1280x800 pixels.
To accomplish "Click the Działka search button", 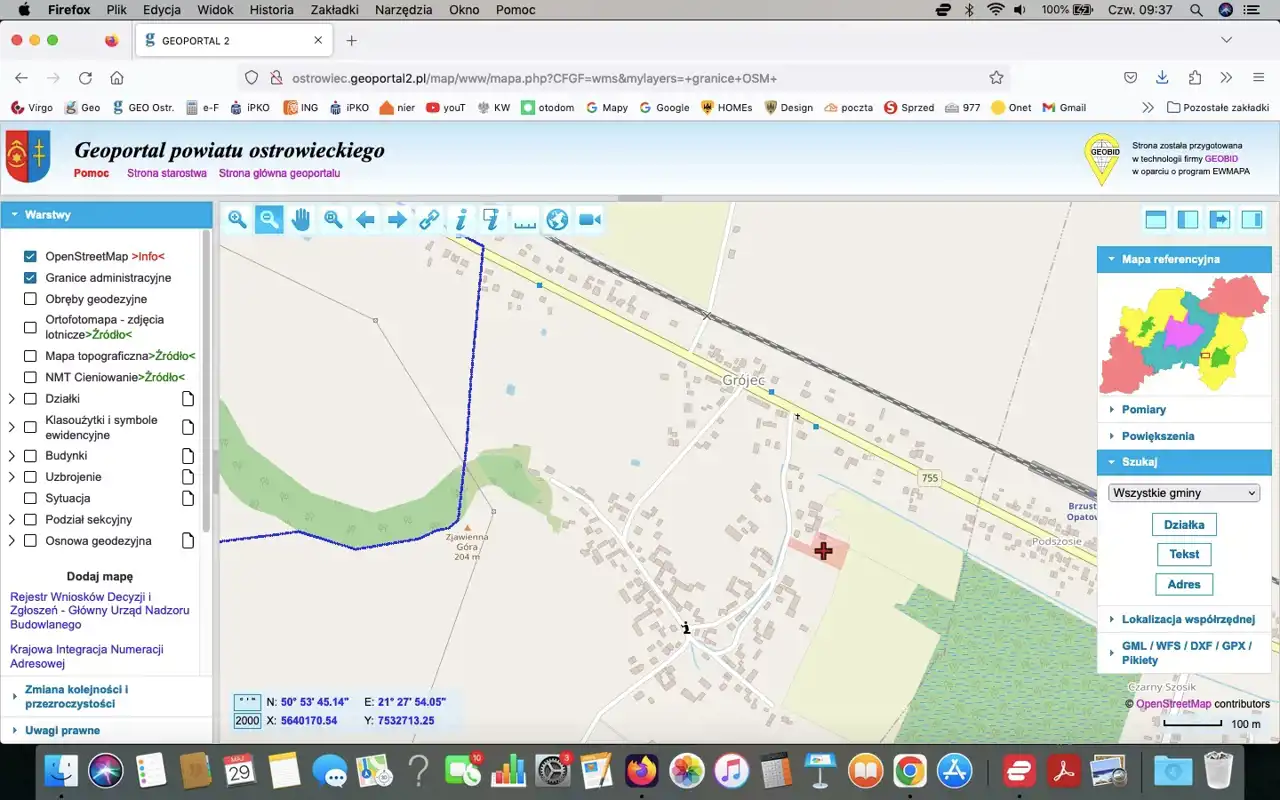I will coord(1184,525).
